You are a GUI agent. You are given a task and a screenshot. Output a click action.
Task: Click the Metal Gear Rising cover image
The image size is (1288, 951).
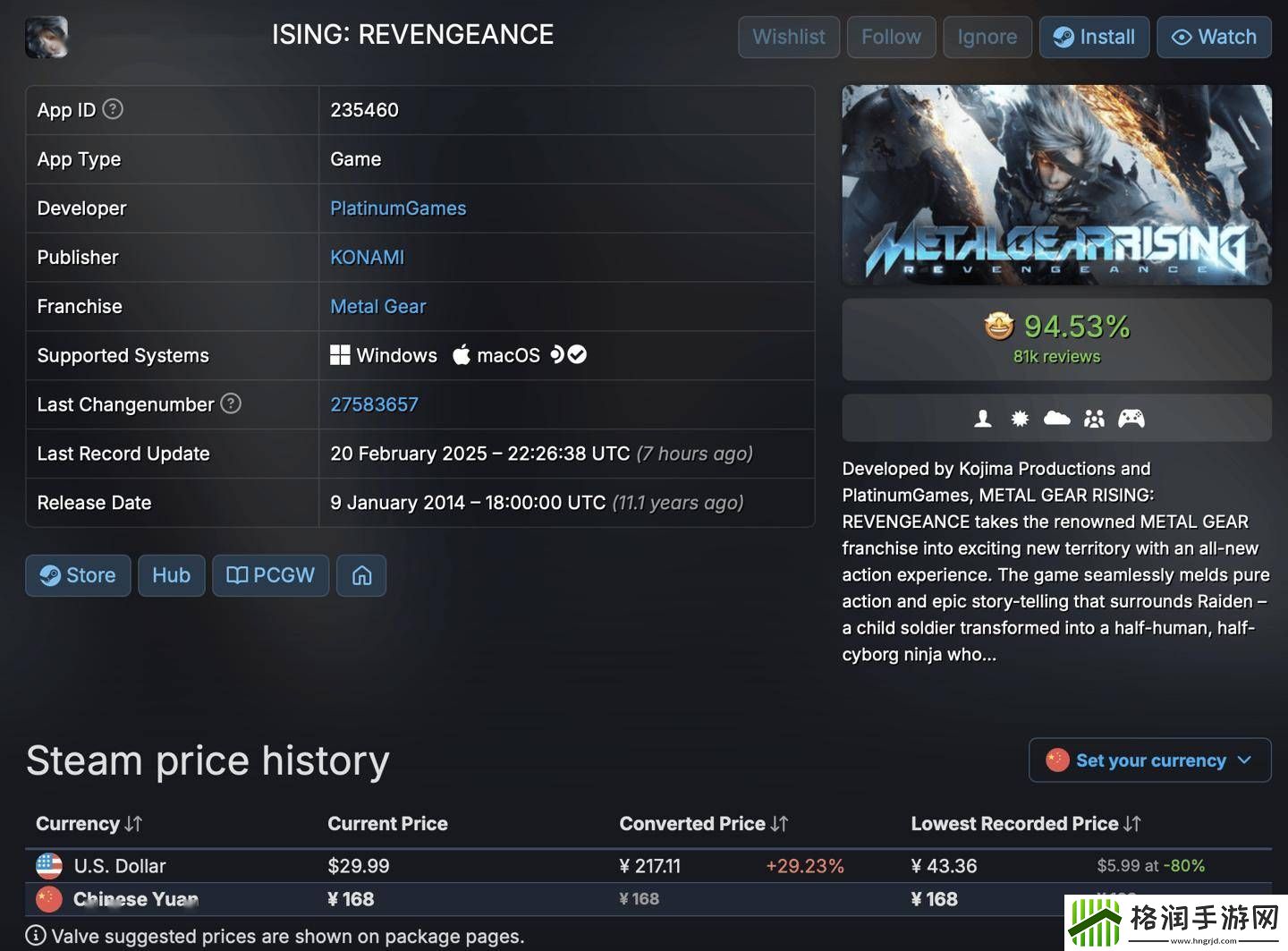[1056, 185]
